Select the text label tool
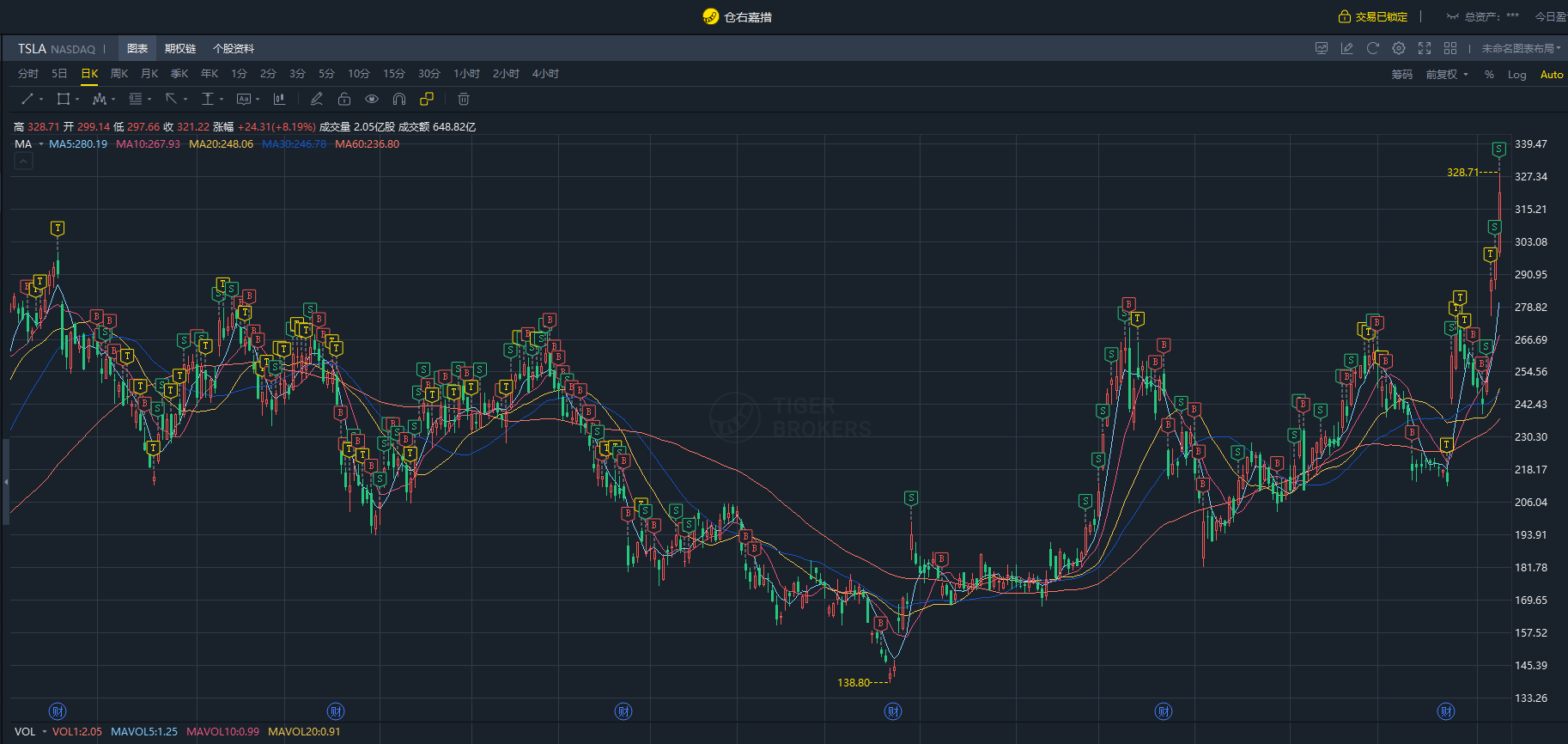1568x744 pixels. coord(243,99)
